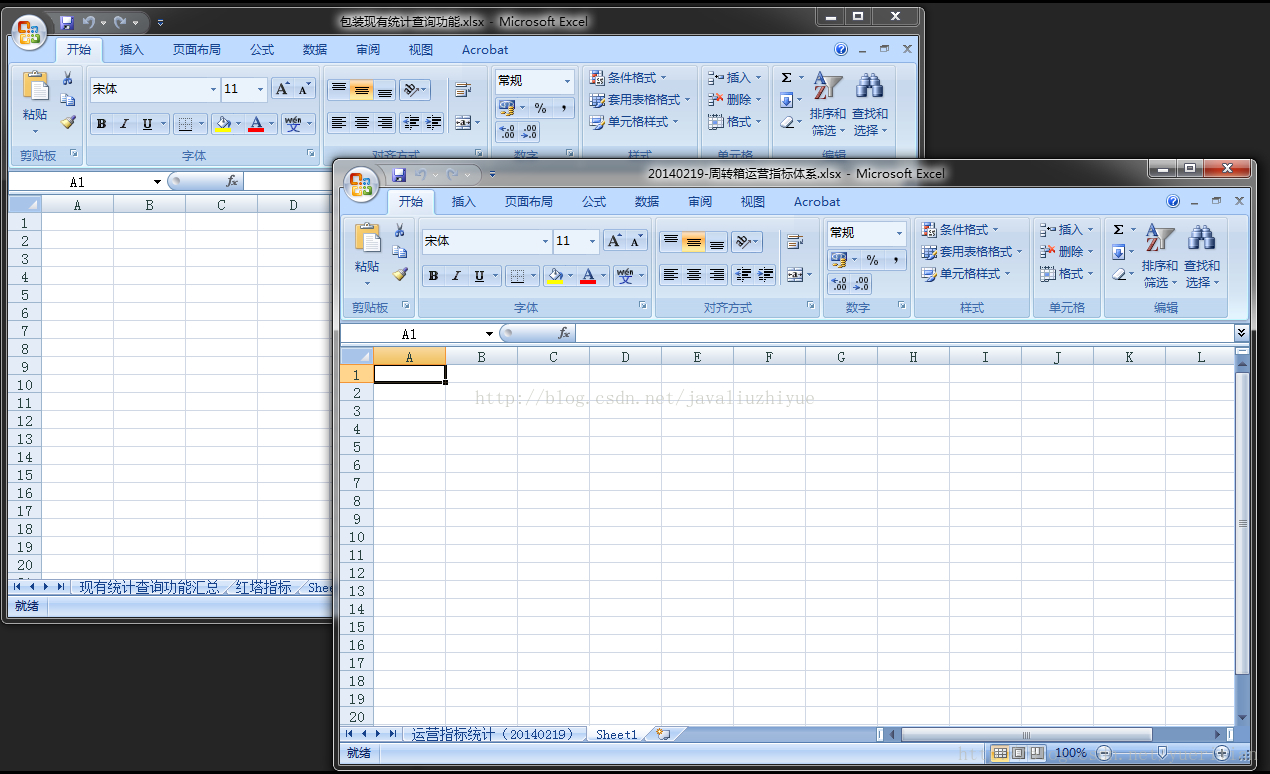The image size is (1270, 774).
Task: Select 现有统计查询功能汇总 sheet tab, back window
Action: (150, 587)
